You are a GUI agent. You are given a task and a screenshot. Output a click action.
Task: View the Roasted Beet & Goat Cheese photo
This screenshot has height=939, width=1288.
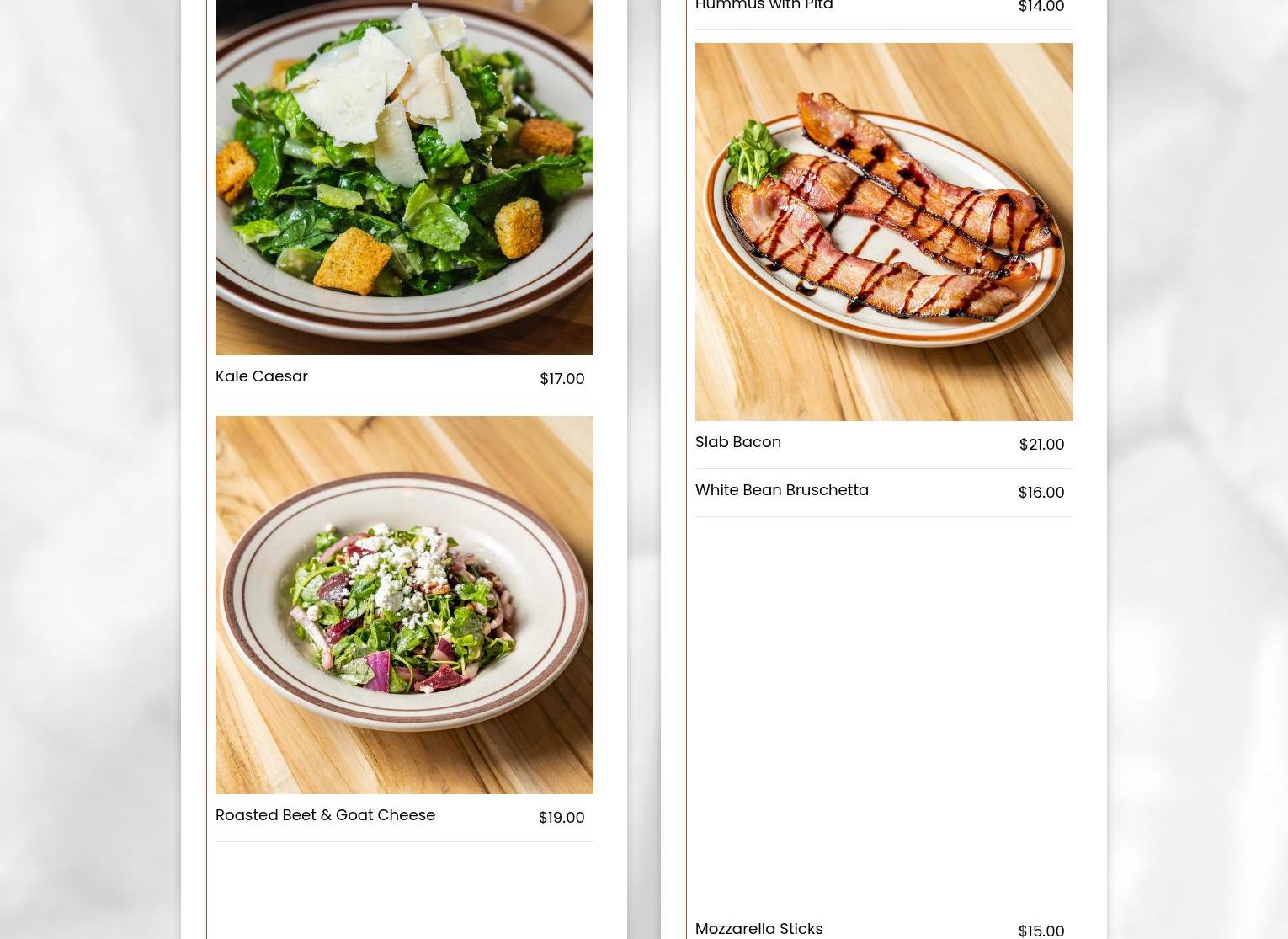coord(404,605)
